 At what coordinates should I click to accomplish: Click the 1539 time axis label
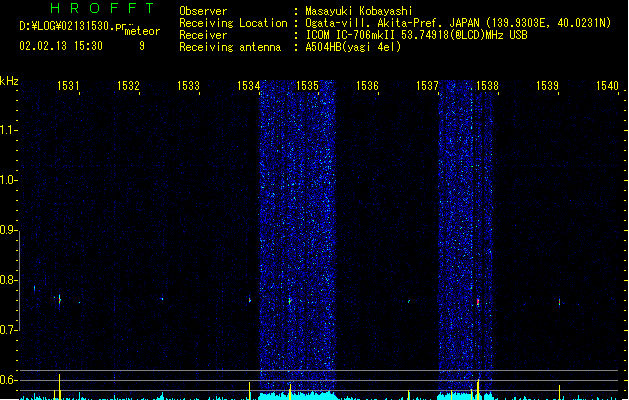click(x=548, y=86)
